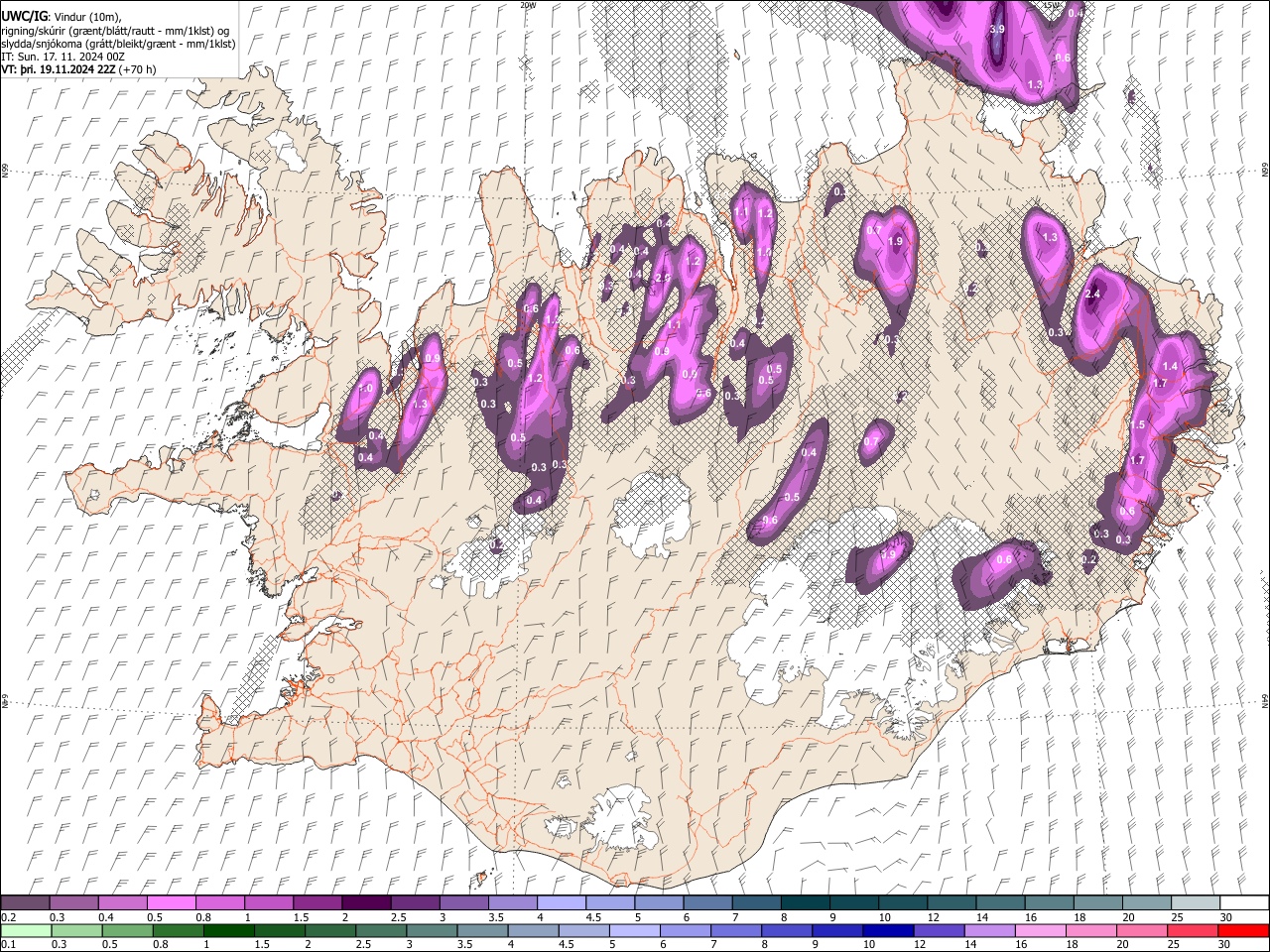
Task: Pick lower legend swatch between 16 and 18
Action: (1039, 930)
